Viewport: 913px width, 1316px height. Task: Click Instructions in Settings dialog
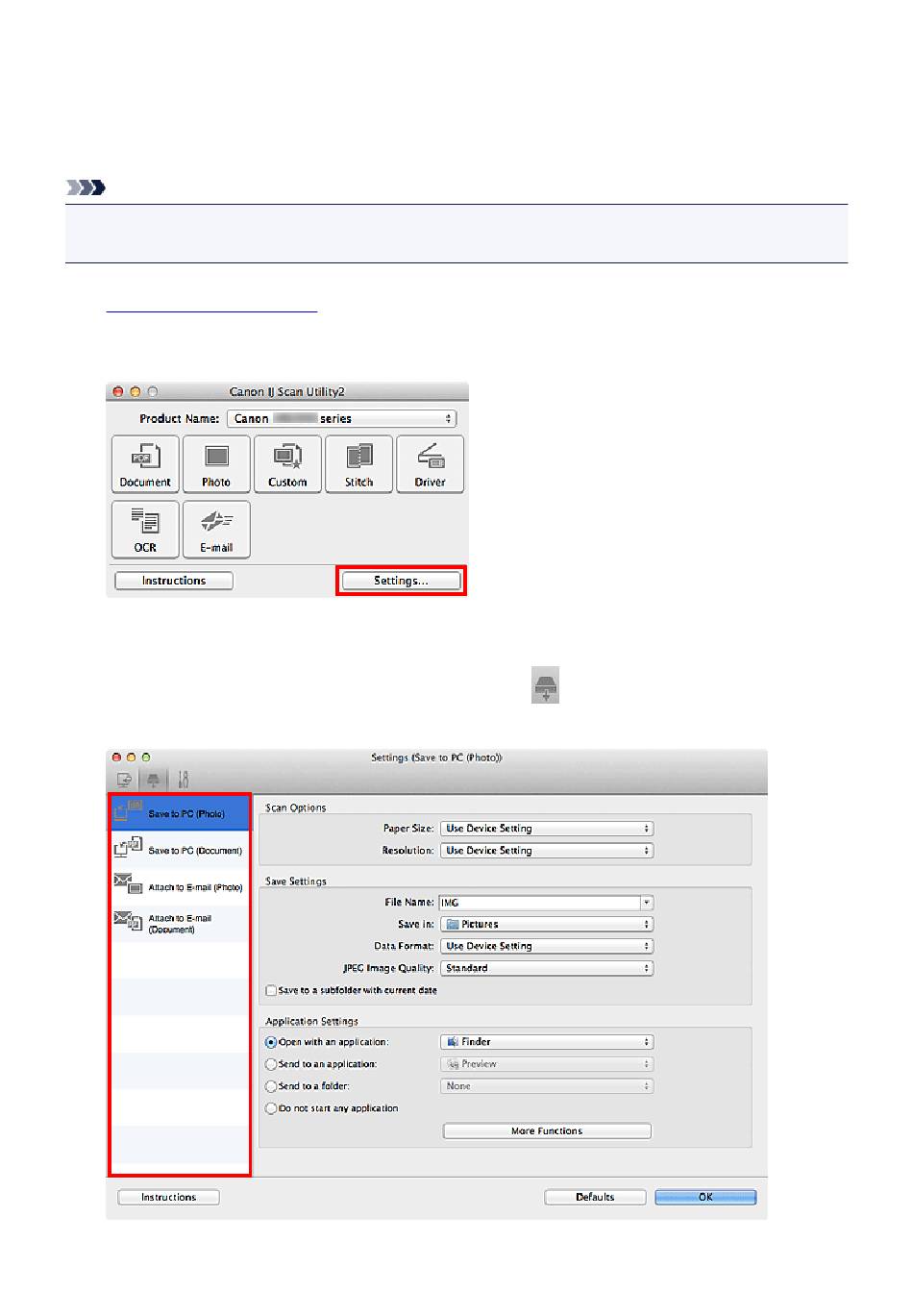(168, 1198)
